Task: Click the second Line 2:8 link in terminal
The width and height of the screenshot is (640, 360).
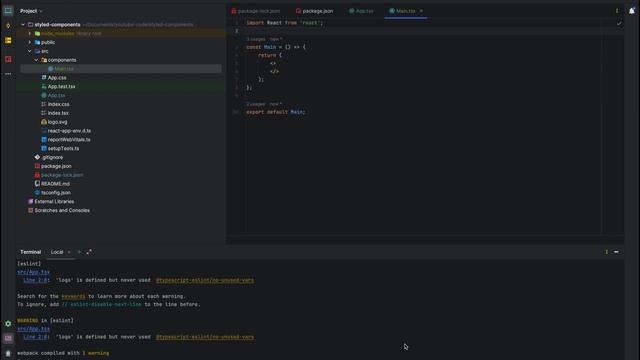Action: click(x=36, y=337)
